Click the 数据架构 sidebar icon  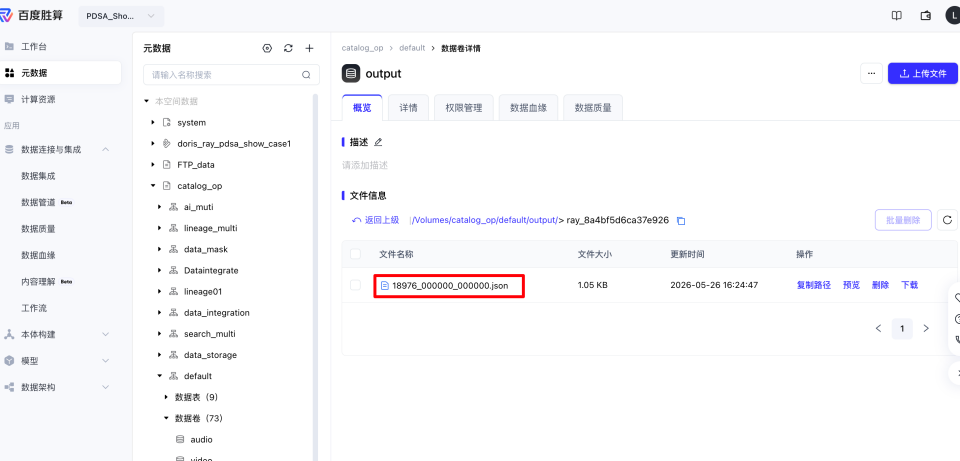(x=9, y=387)
